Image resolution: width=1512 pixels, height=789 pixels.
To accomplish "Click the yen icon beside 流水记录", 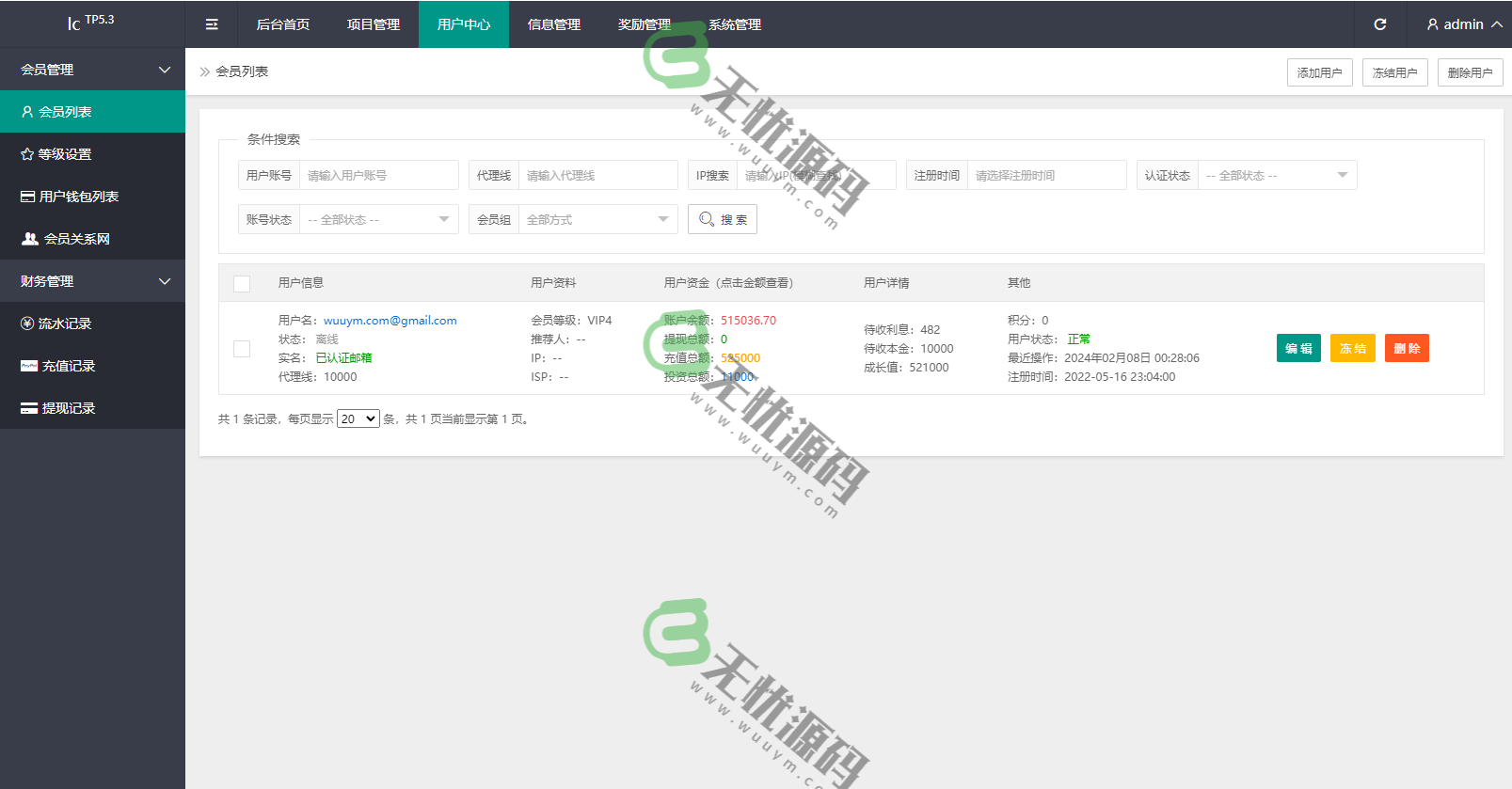I will click(x=27, y=323).
